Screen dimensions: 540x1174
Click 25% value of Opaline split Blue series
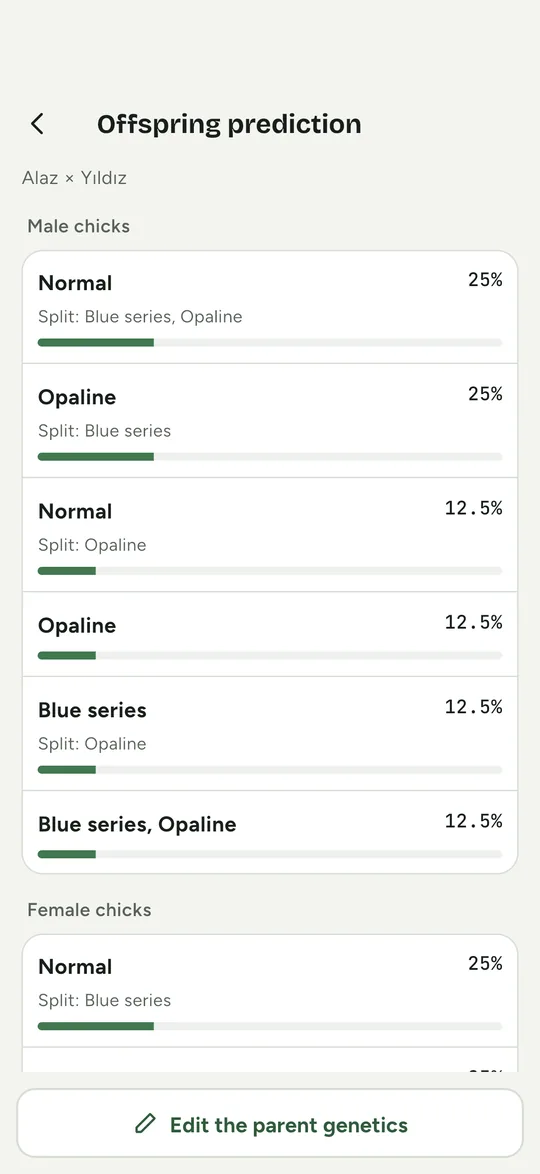(485, 394)
